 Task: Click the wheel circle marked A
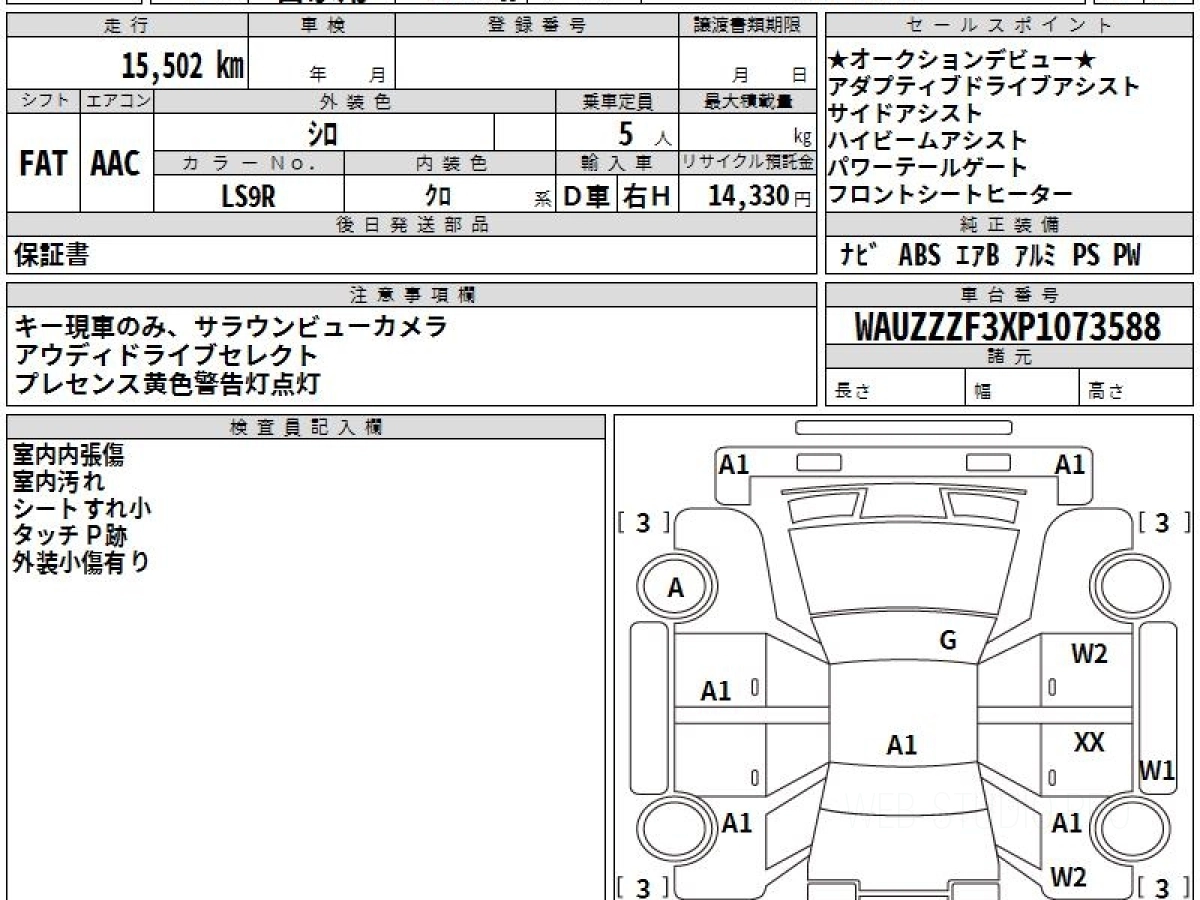[676, 589]
